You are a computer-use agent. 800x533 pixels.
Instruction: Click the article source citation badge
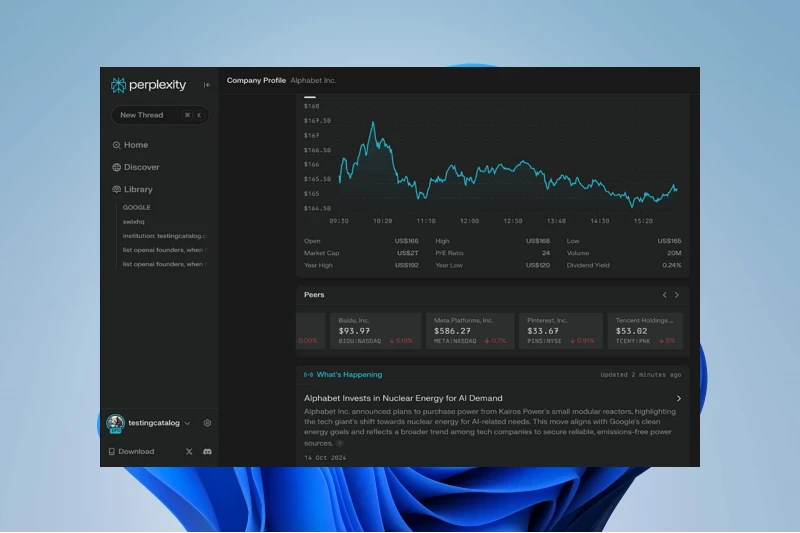339,444
